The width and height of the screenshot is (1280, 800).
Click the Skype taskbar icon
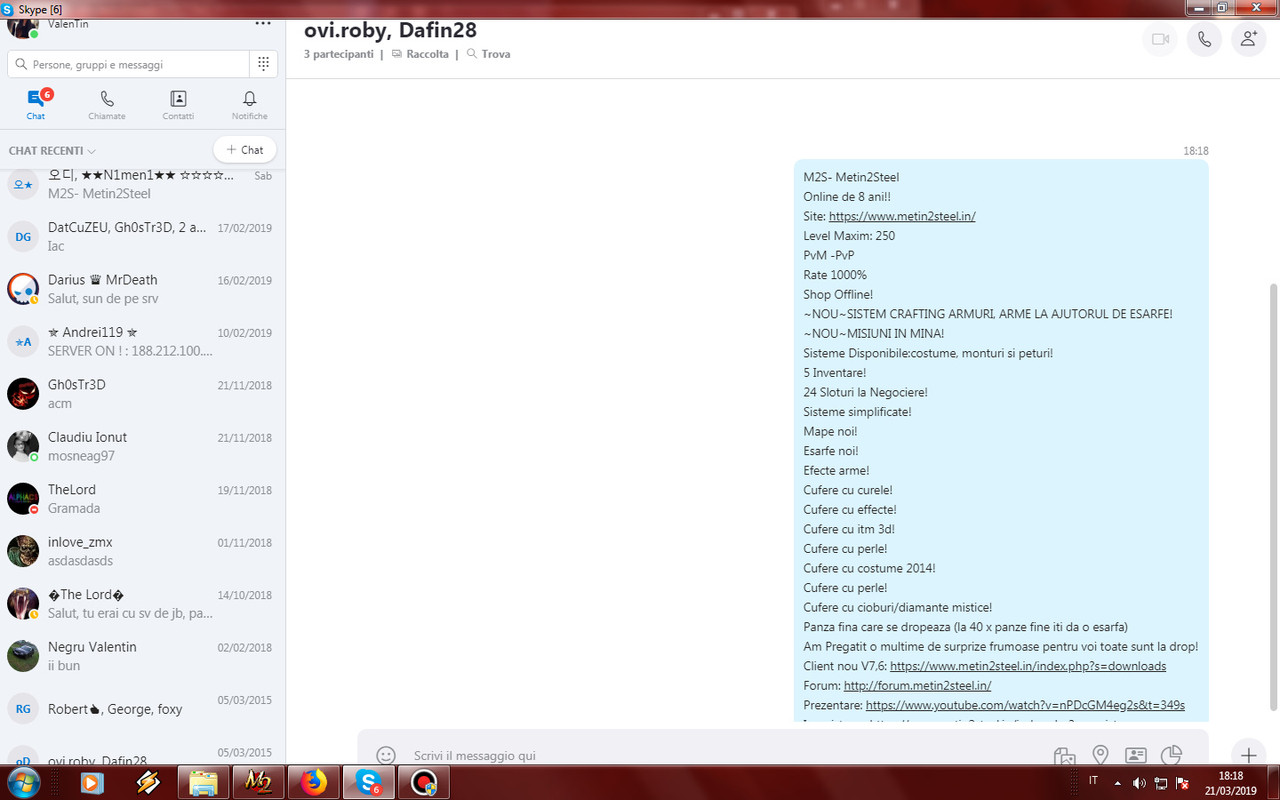point(368,782)
